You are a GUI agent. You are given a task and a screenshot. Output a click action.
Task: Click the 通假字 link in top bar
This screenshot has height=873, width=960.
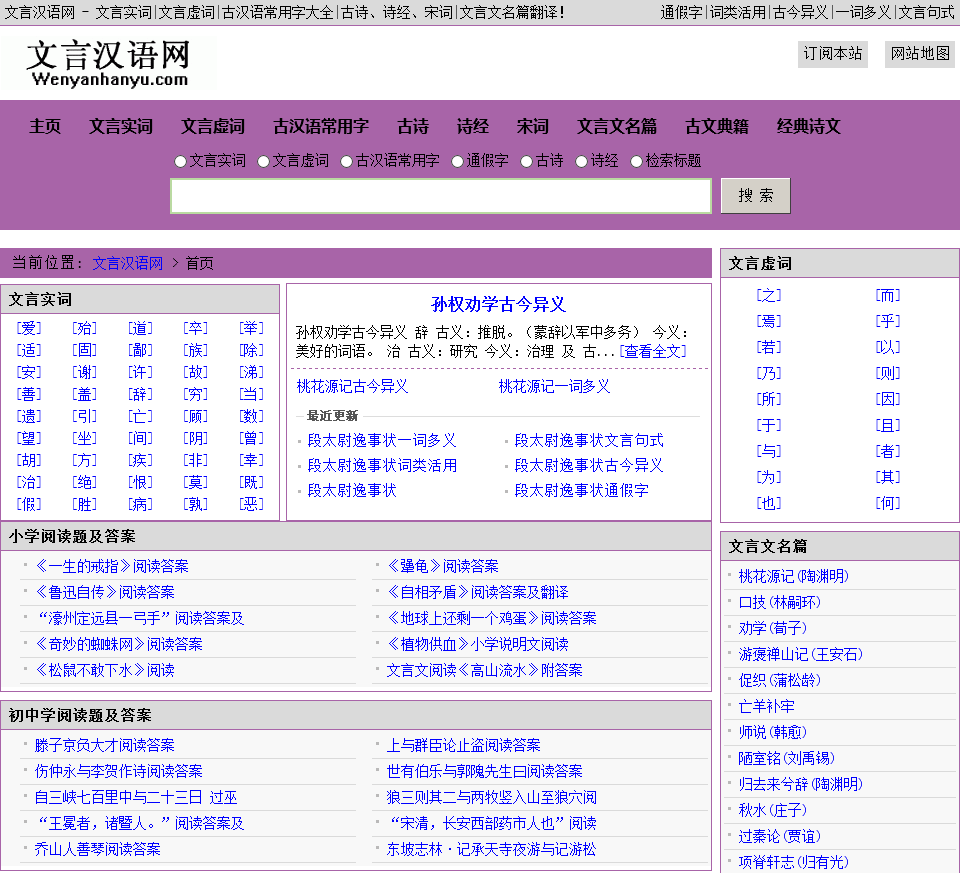click(x=681, y=12)
